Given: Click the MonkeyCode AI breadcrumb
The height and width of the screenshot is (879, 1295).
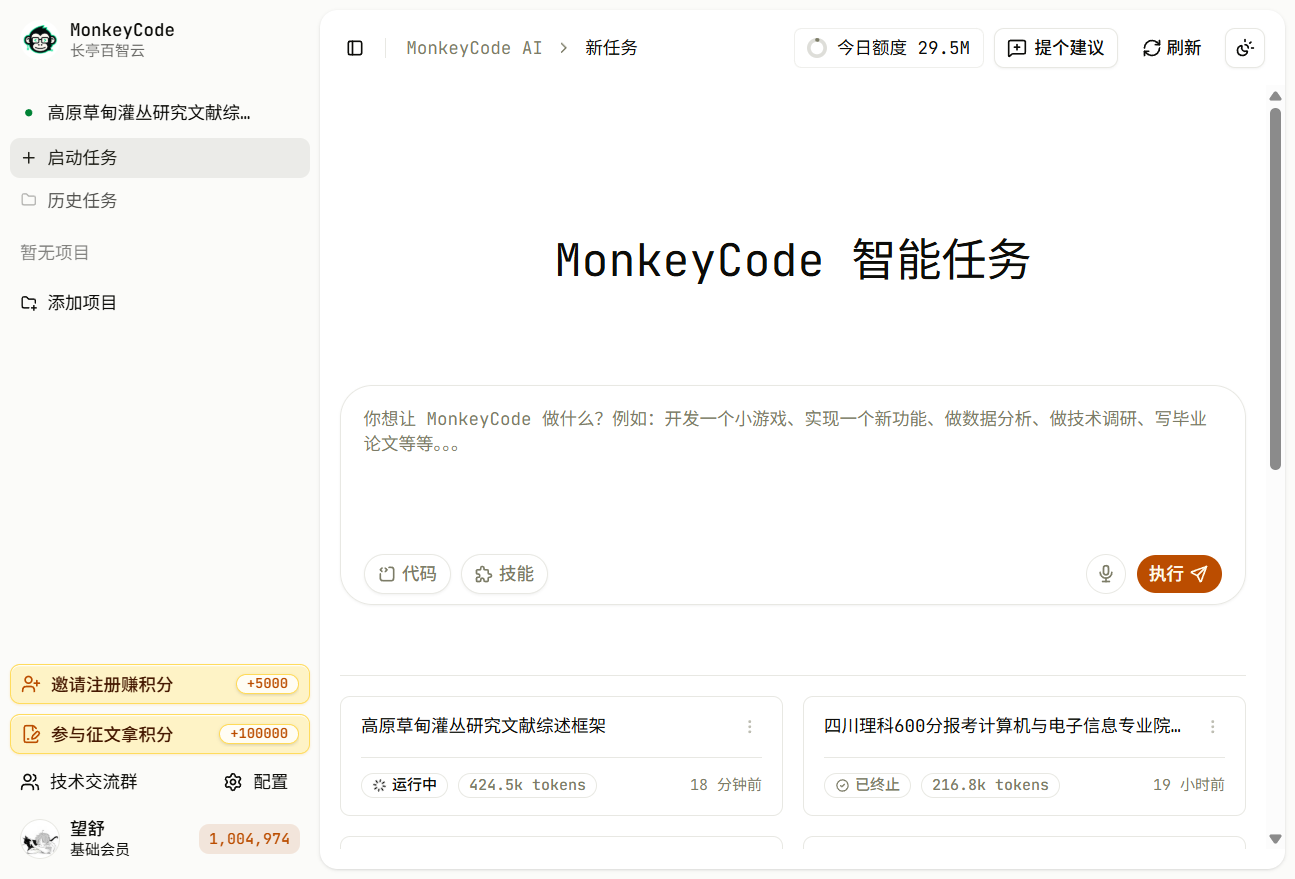Looking at the screenshot, I should coord(474,48).
